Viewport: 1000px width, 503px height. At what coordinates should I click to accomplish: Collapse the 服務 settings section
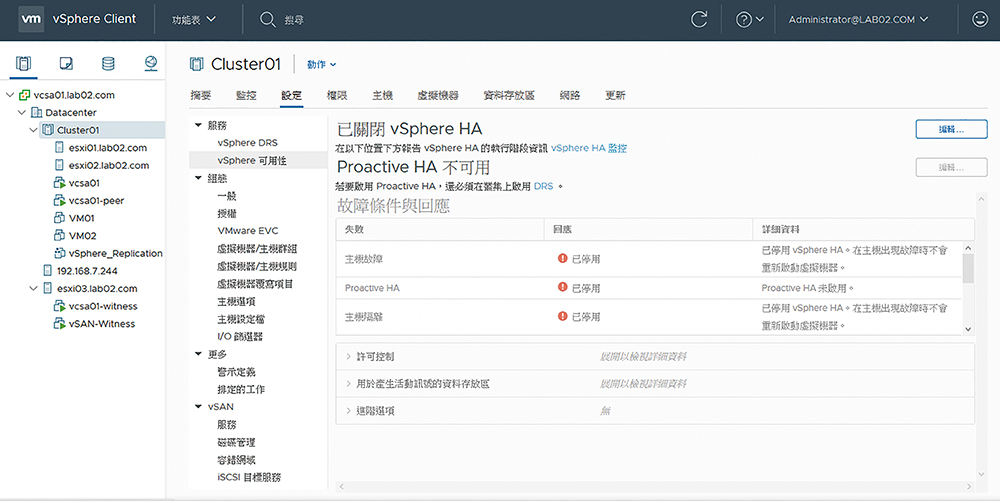[x=198, y=126]
